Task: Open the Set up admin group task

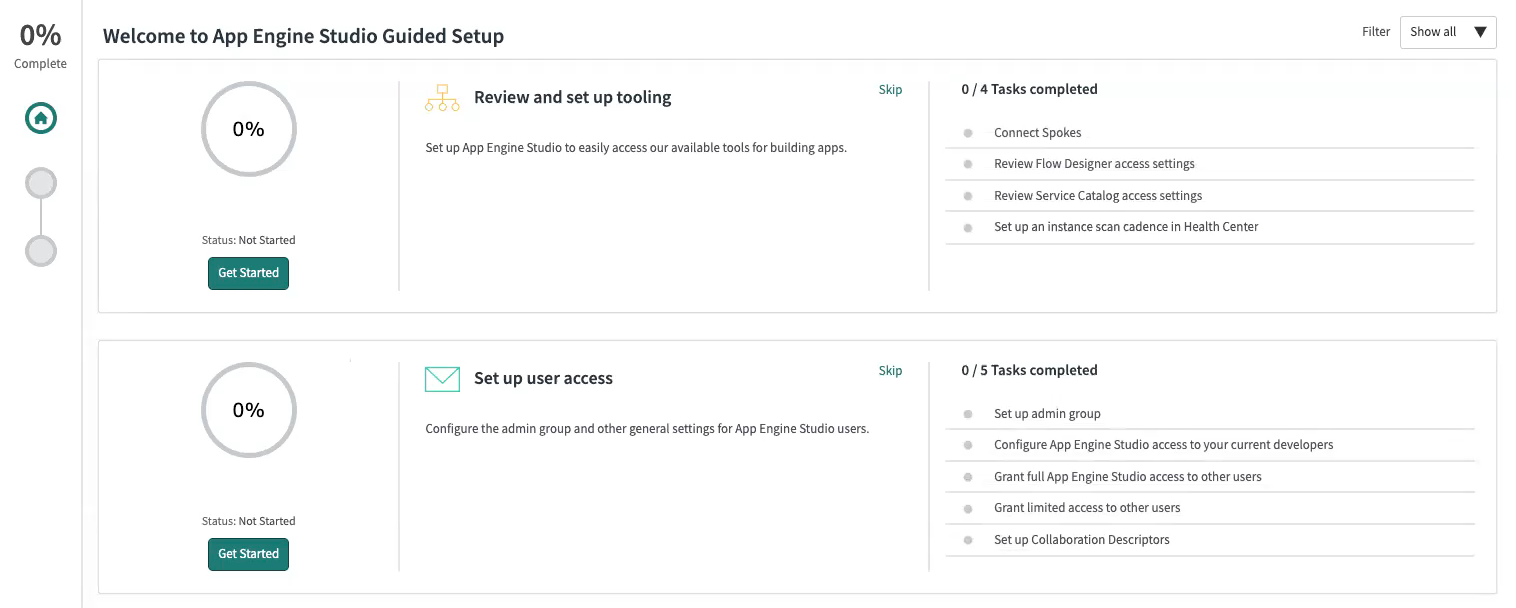Action: 1047,414
